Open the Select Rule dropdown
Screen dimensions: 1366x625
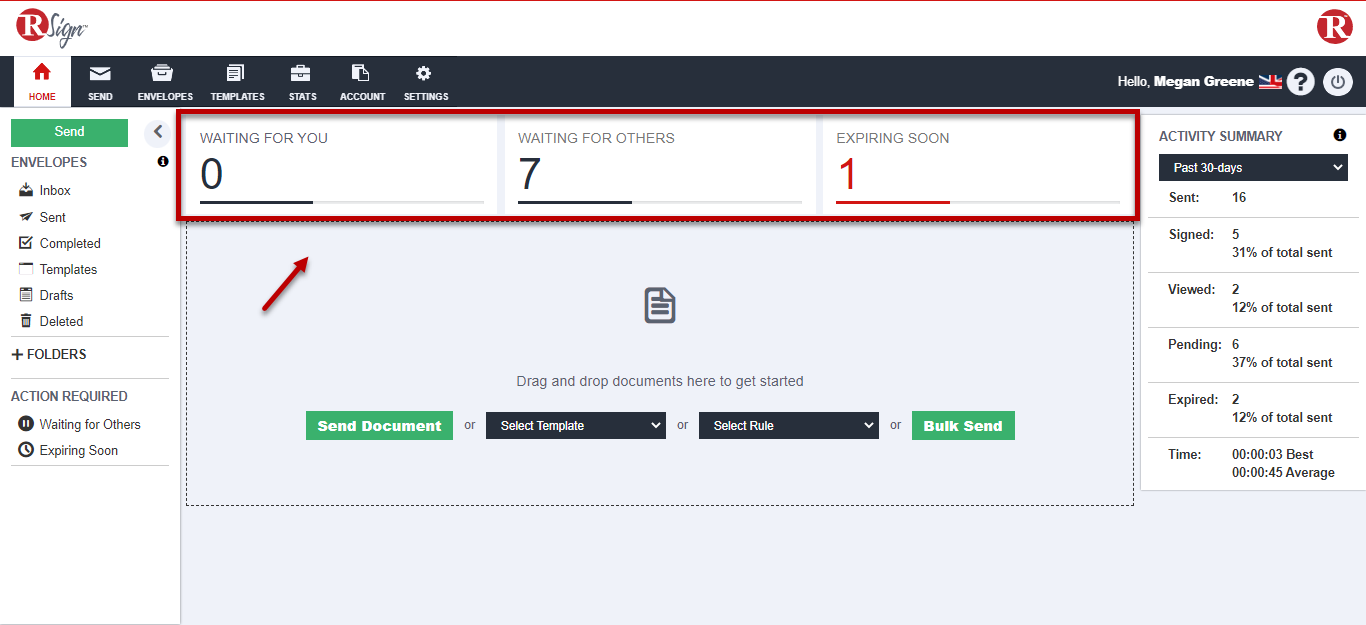pyautogui.click(x=788, y=425)
